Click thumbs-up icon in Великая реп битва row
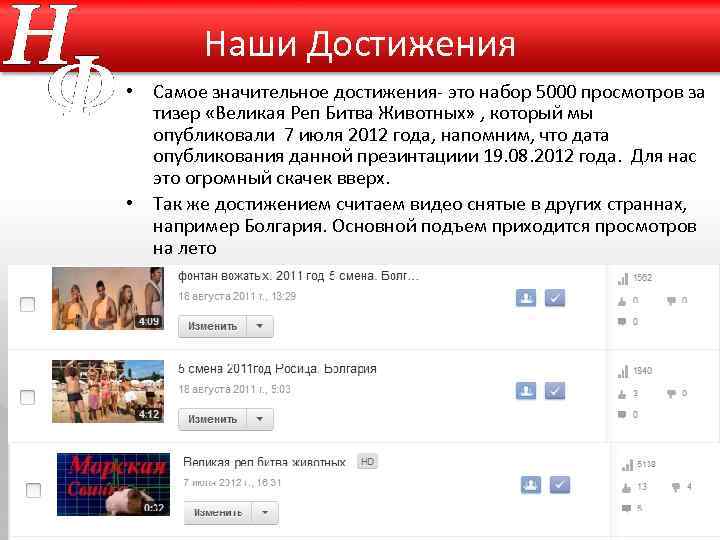Viewport: 720px width, 540px height. coord(627,488)
